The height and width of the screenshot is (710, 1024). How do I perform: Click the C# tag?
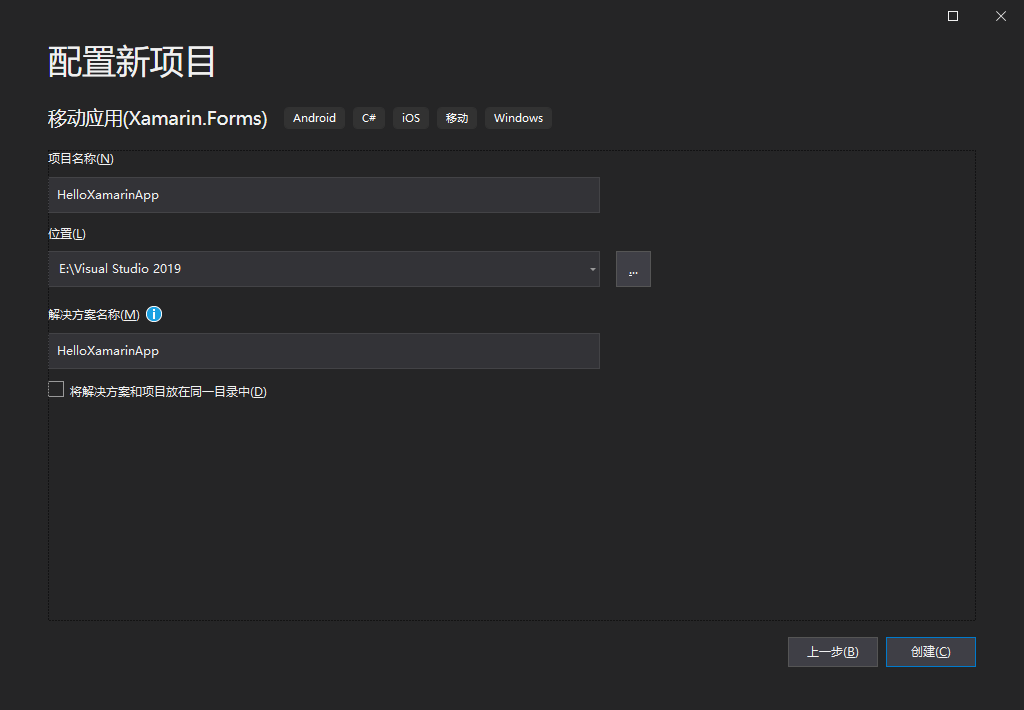[369, 118]
